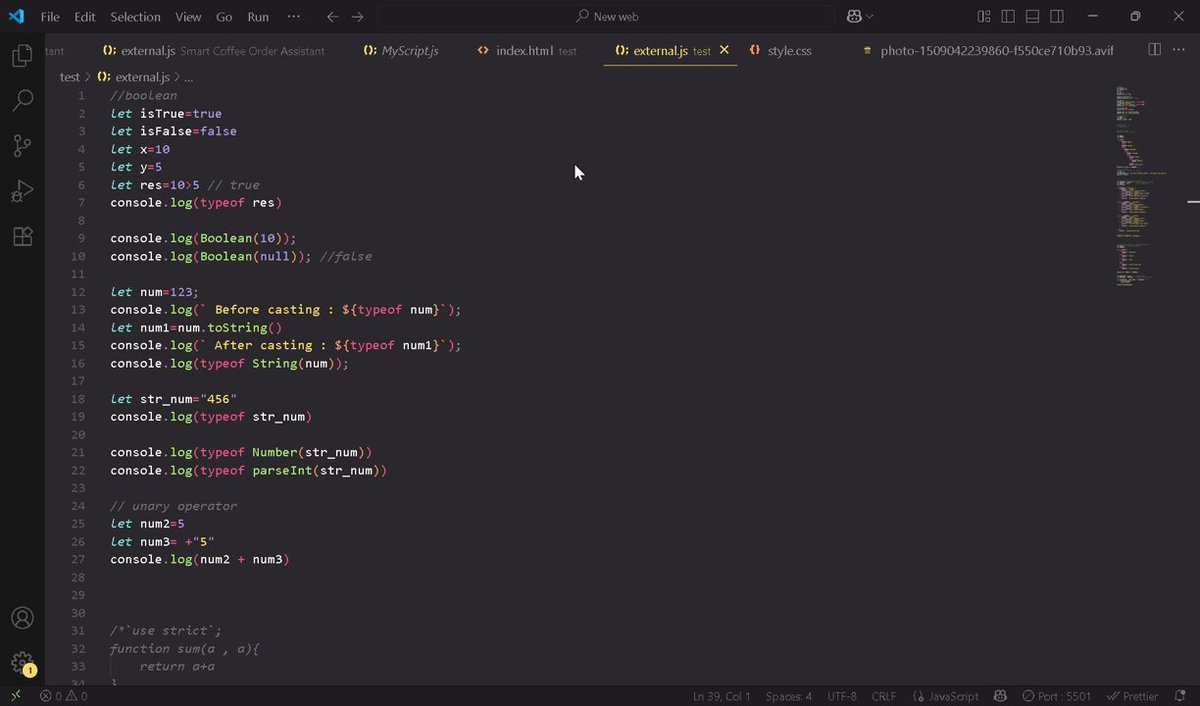This screenshot has height=706, width=1200.
Task: Click 'parseInt' on line 22
Action: click(x=281, y=470)
